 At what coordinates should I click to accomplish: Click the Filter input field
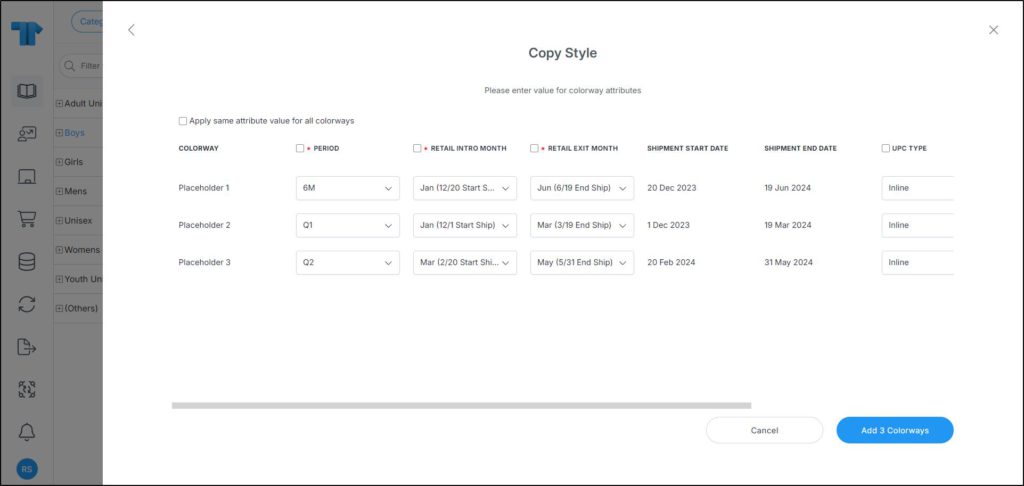click(x=82, y=66)
